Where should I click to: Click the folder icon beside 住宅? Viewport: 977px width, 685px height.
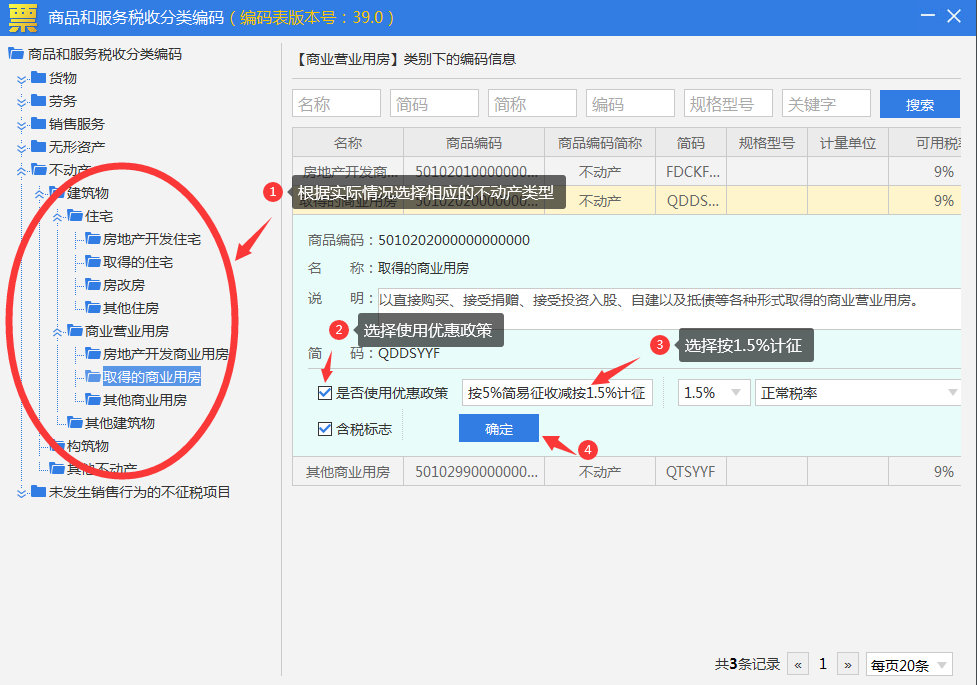click(x=75, y=216)
